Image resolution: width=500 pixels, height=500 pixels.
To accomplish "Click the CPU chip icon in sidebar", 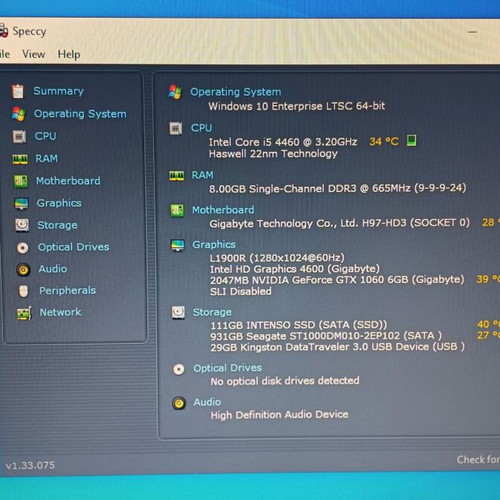I will coord(19,136).
